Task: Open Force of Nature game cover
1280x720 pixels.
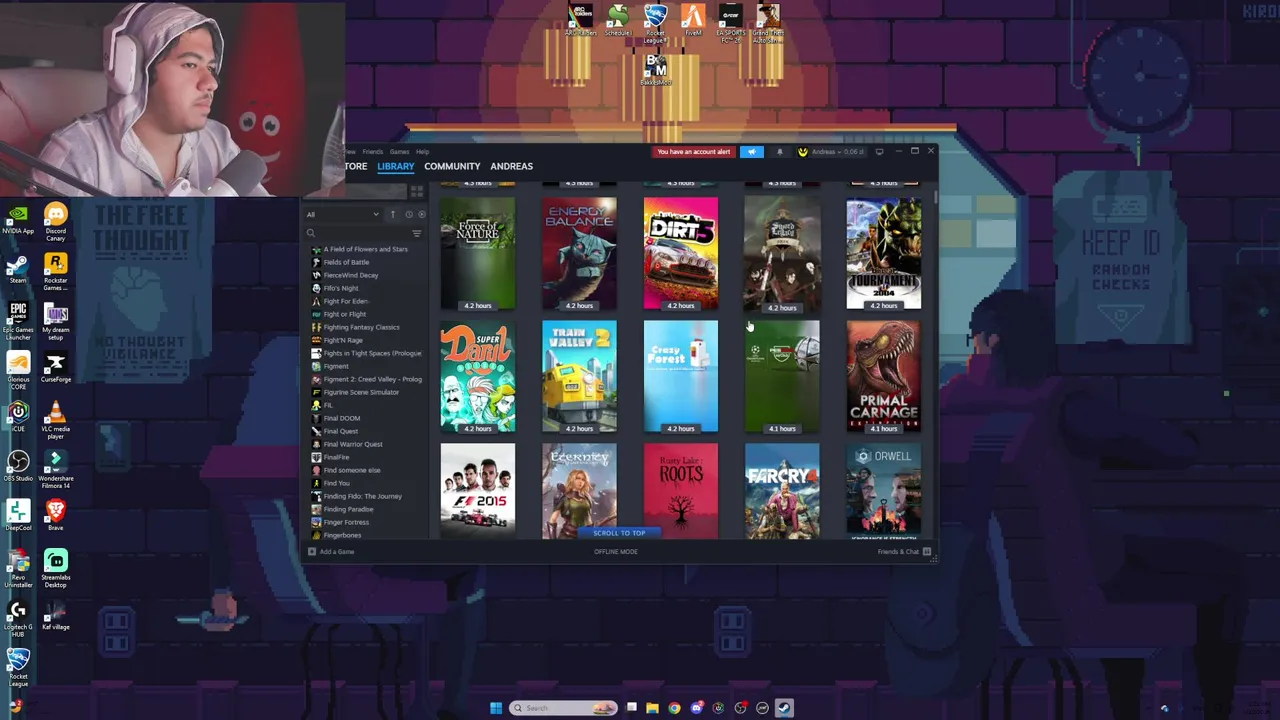Action: coord(478,254)
